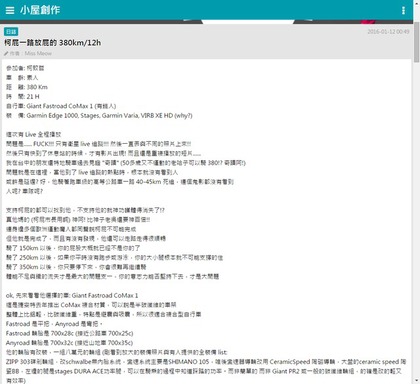420x384 pixels.
Task: Click the line reading "380 Km"
Action: (x=27, y=87)
